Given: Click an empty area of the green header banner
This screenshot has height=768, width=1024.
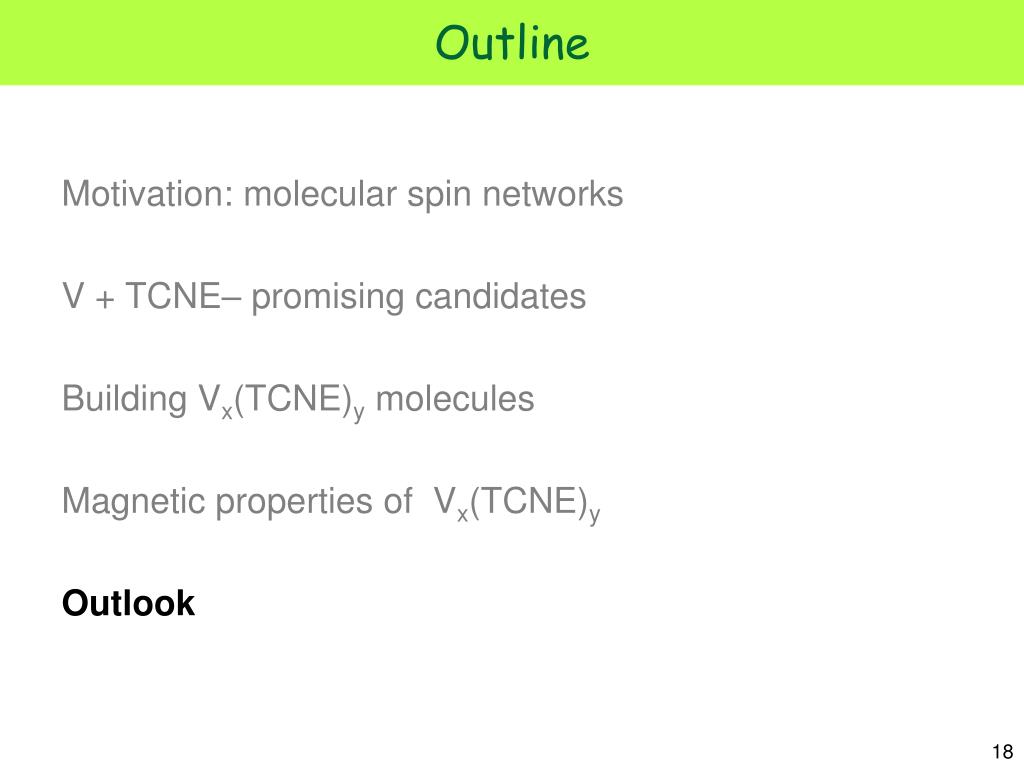Looking at the screenshot, I should 196,42.
